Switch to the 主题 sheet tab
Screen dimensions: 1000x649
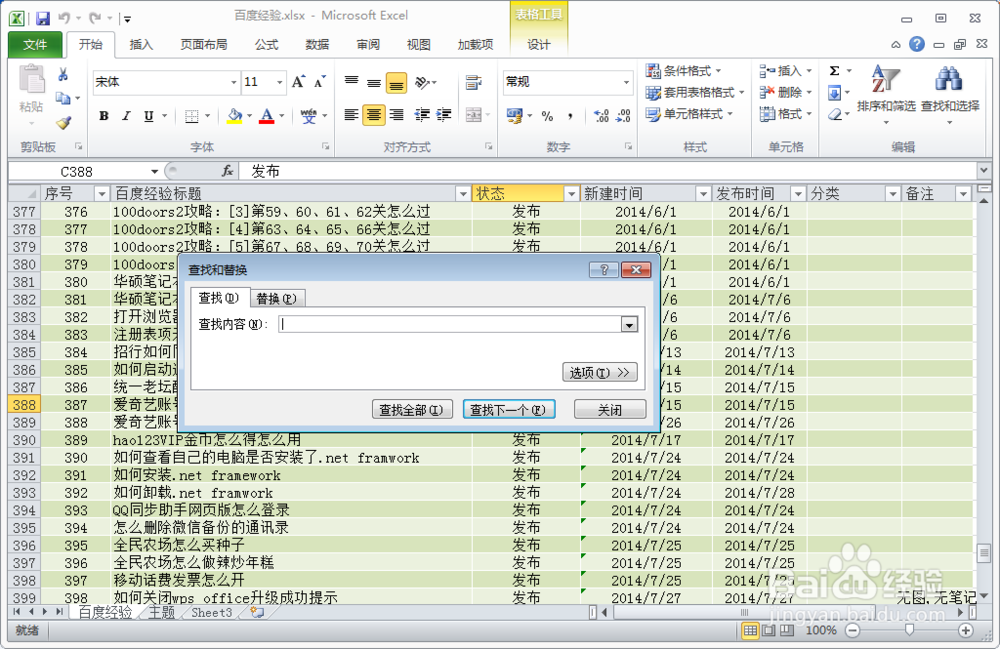161,613
